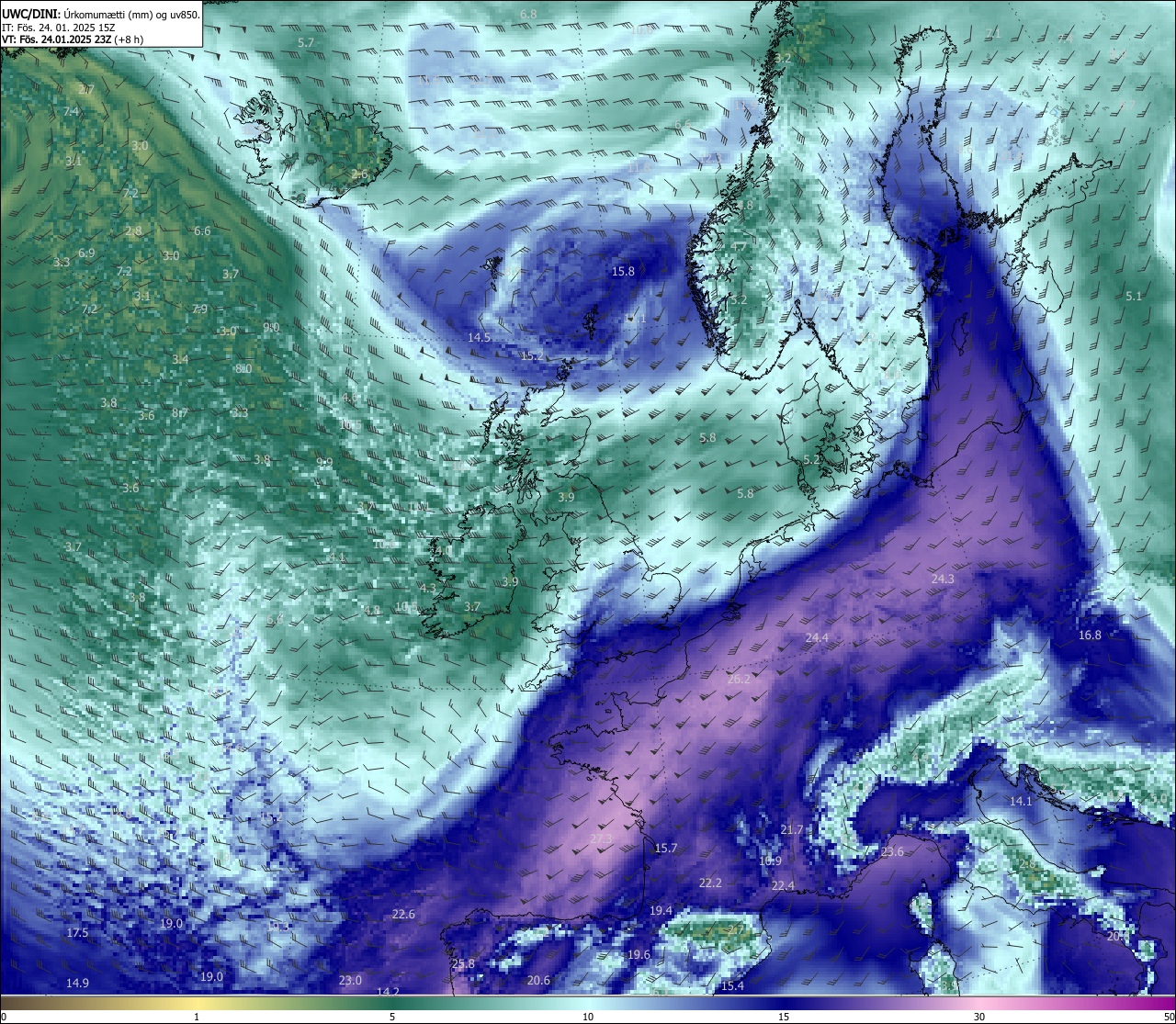Click the 21.7 value label
Image resolution: width=1176 pixels, height=1024 pixels.
[791, 829]
